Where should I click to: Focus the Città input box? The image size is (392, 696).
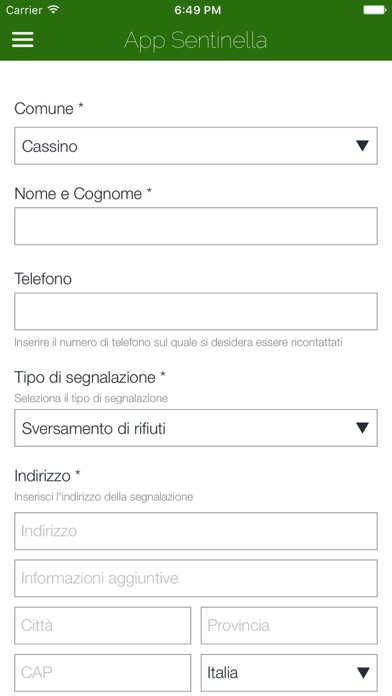[103, 625]
